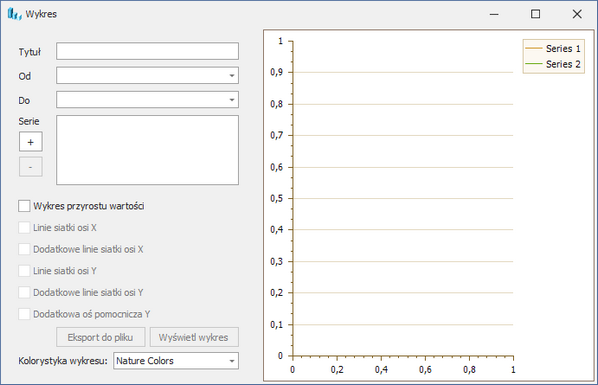Click the Y axis label 0,9
Screen dimensions: 598x385
tap(276, 72)
